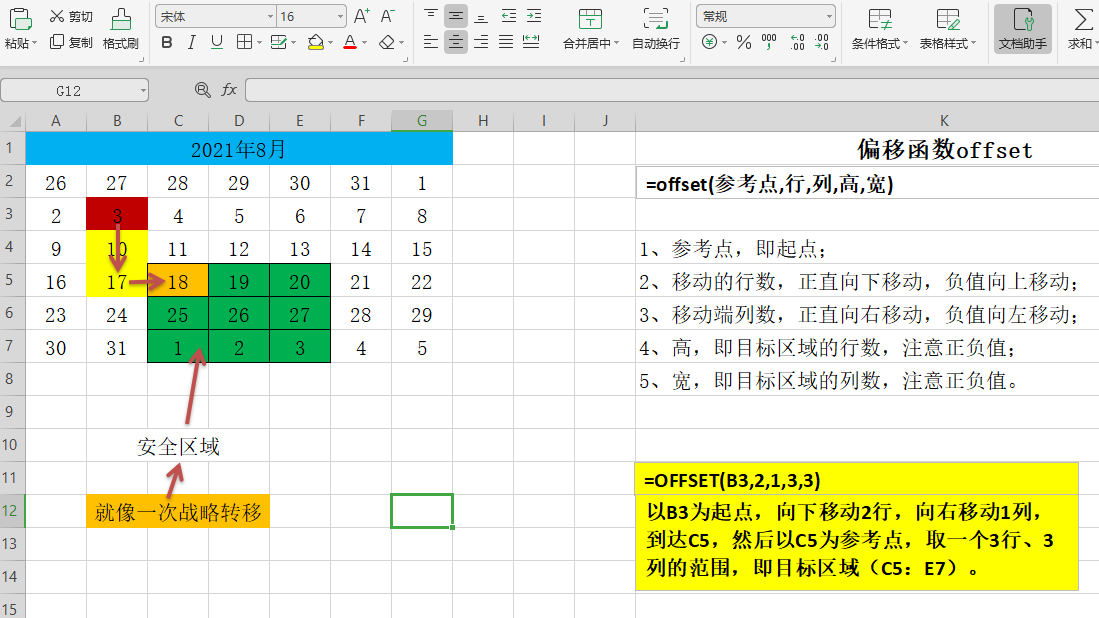Click the zoom/search icon beside fx

(203, 90)
